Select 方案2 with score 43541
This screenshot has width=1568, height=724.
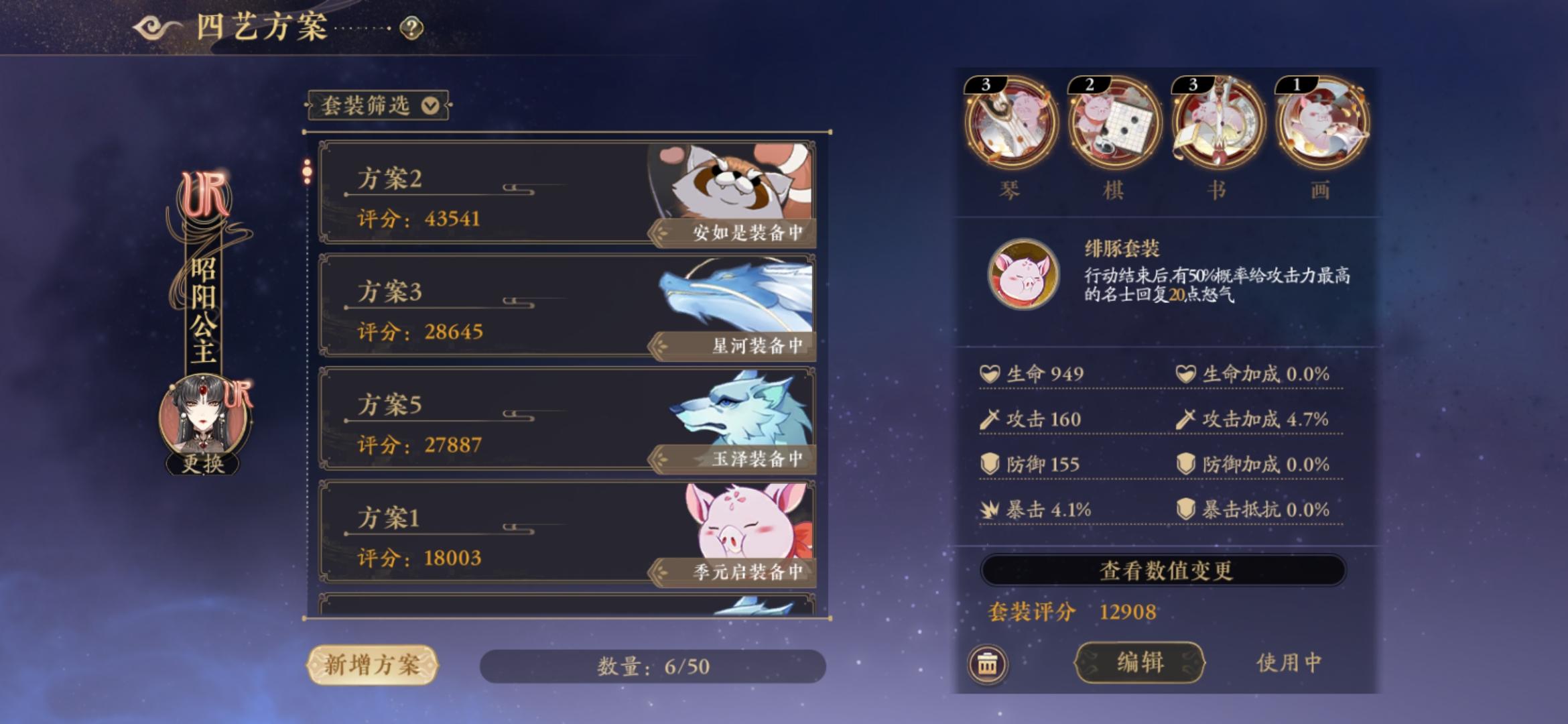click(x=567, y=192)
